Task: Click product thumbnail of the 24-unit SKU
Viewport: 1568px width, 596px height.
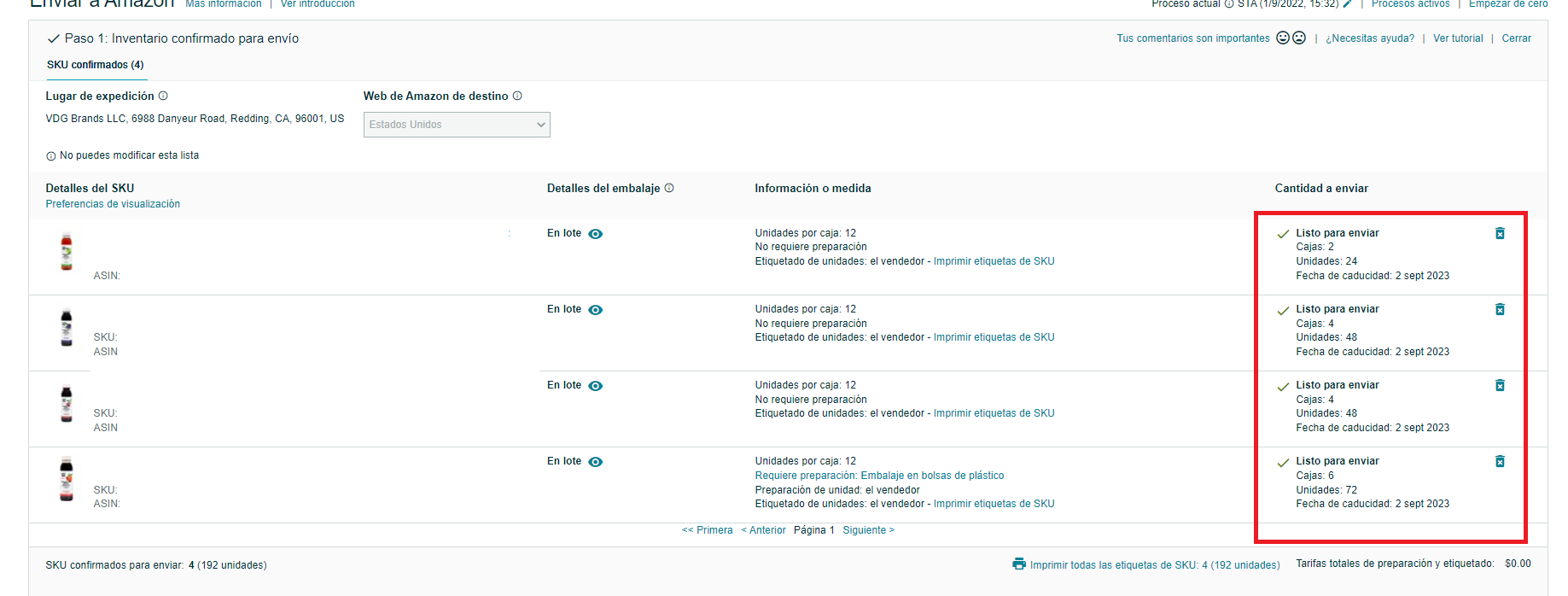Action: pos(67,252)
